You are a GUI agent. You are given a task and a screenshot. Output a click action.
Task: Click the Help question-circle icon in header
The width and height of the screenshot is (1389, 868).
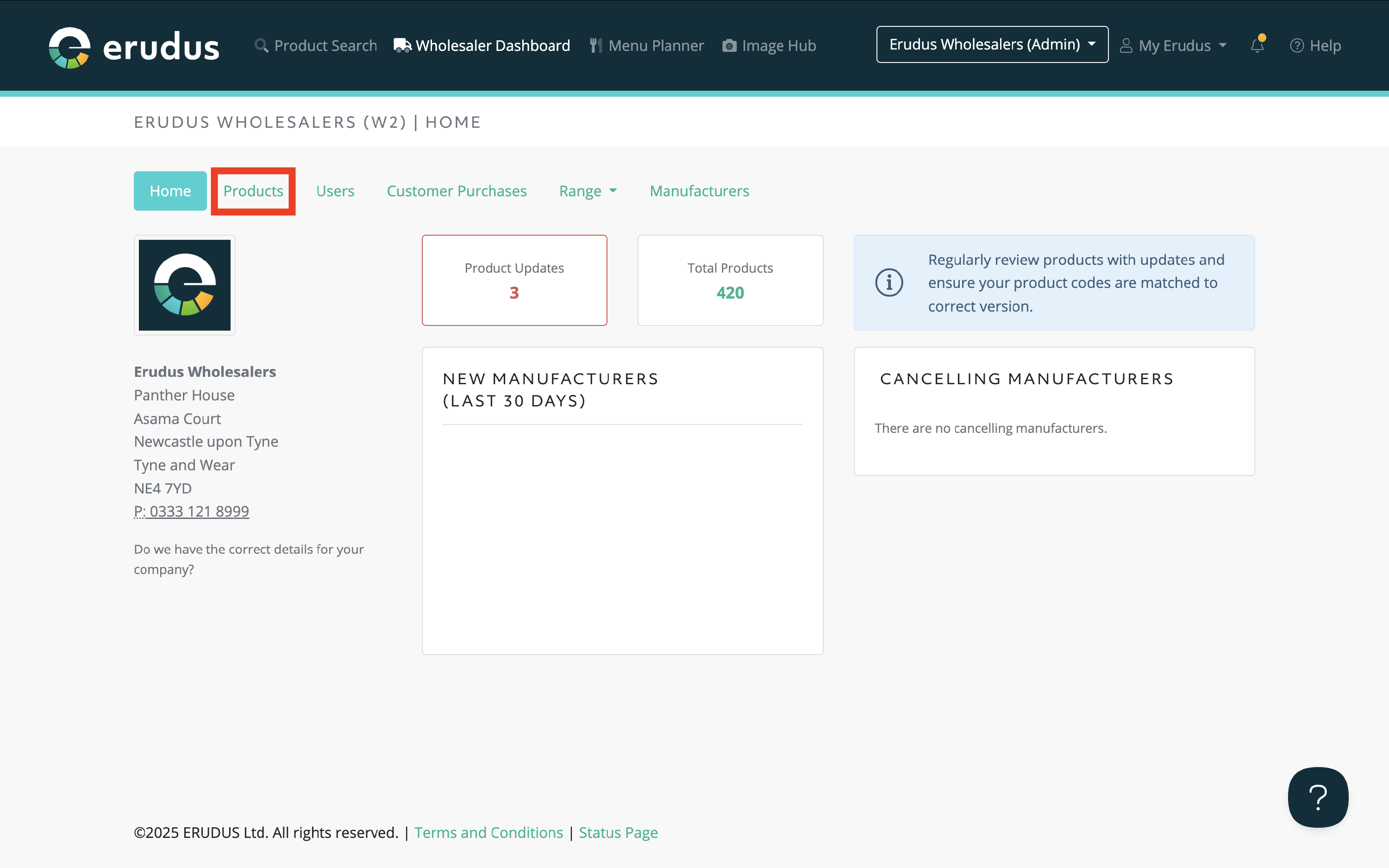pyautogui.click(x=1296, y=45)
